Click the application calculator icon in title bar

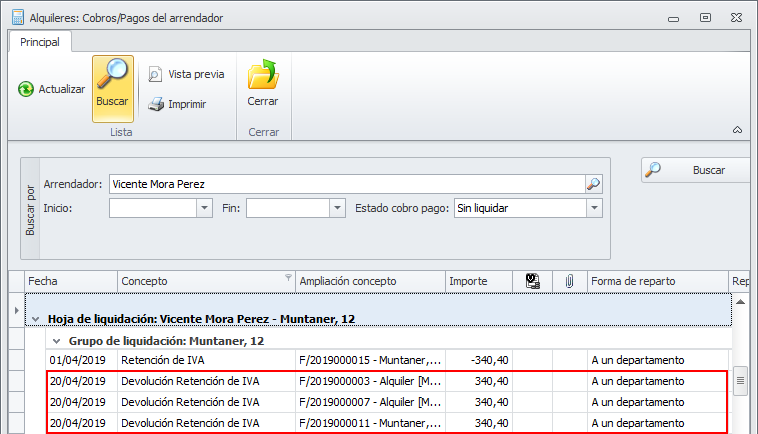coord(18,17)
